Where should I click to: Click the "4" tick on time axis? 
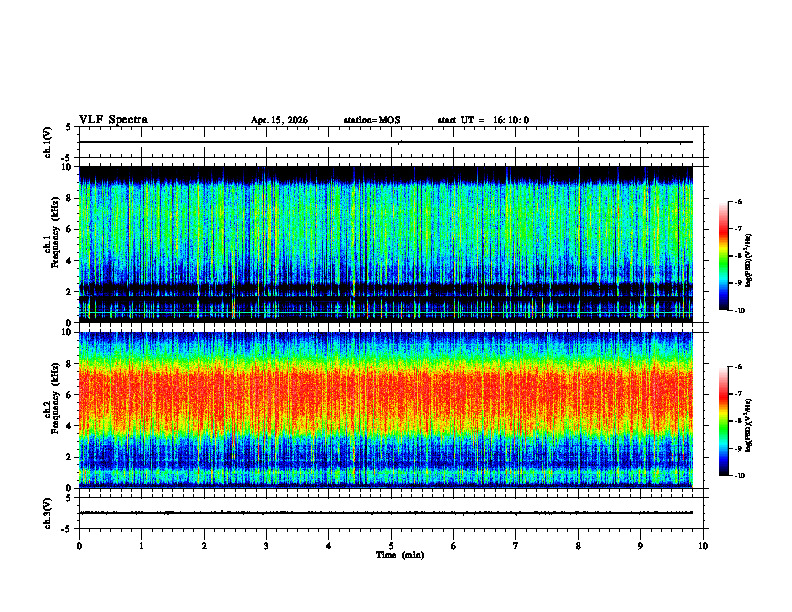pyautogui.click(x=329, y=546)
